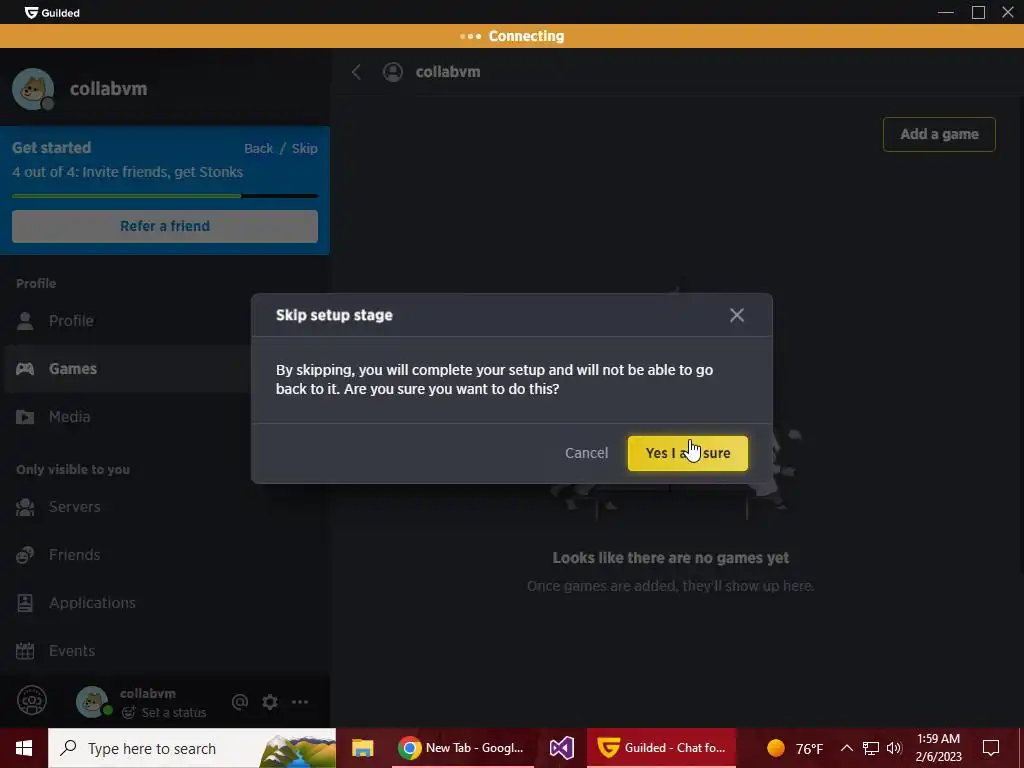Click the weather 76°F widget

[x=795, y=748]
